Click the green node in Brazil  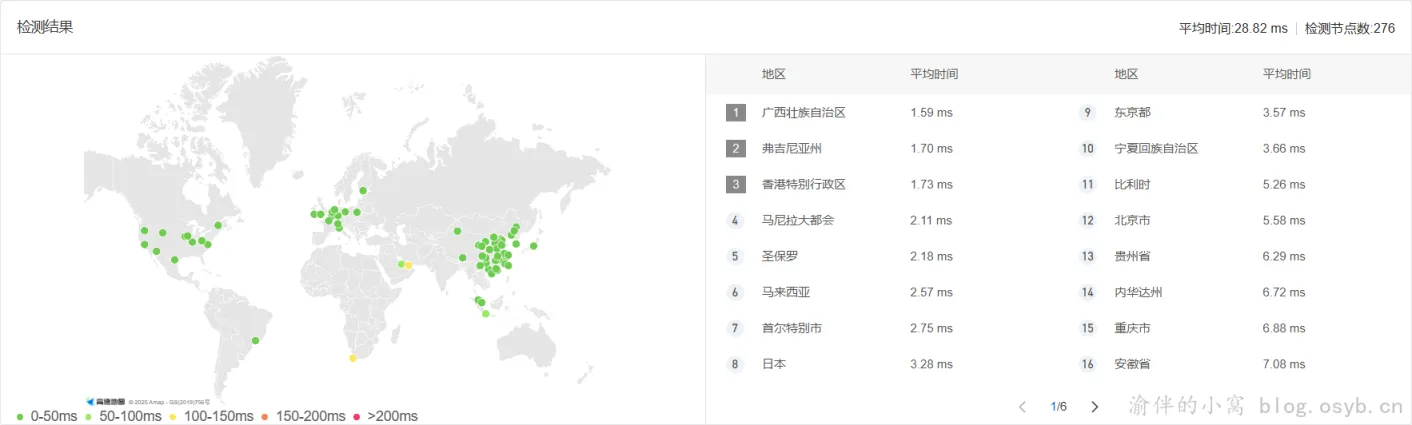(x=255, y=341)
